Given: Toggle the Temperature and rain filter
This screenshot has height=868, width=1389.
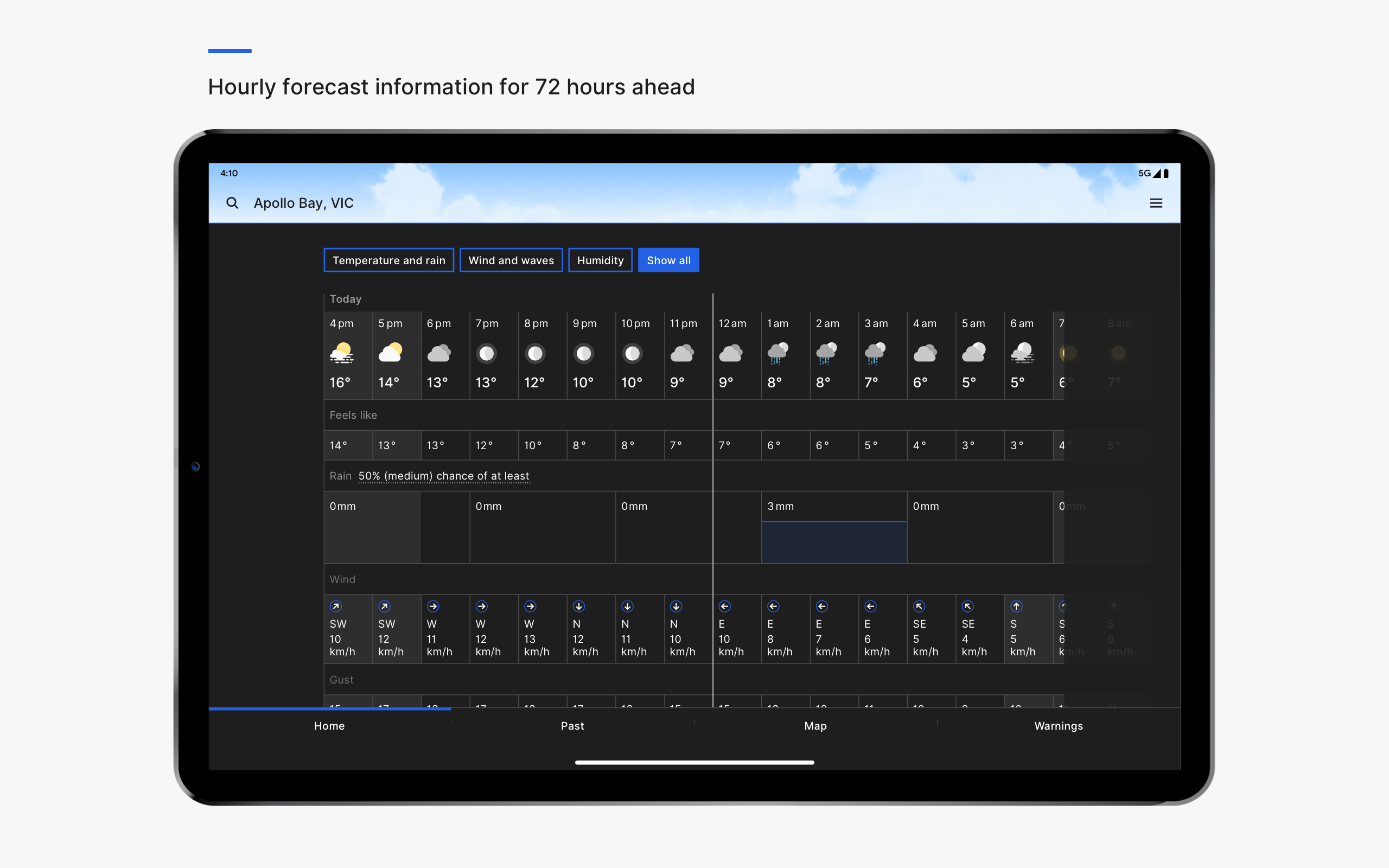Looking at the screenshot, I should [x=388, y=260].
